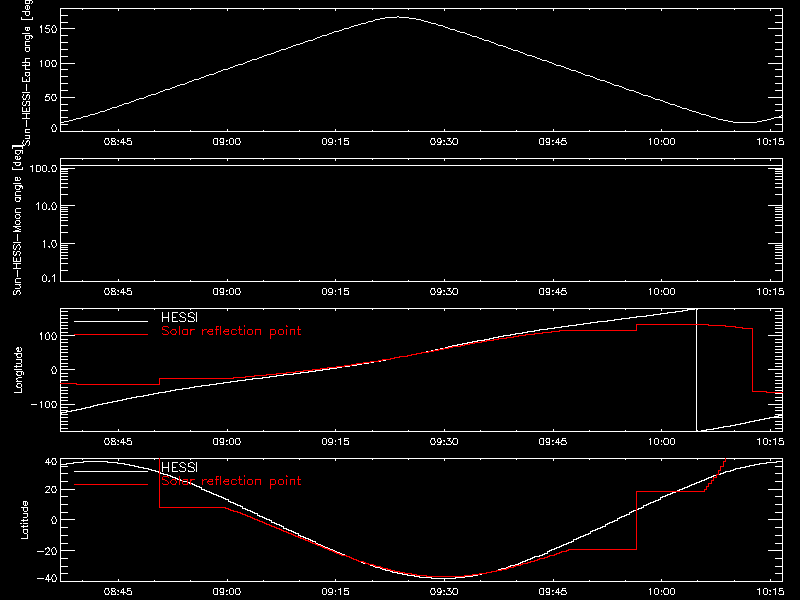
Task: Select red reflection legend line in Longitude plot
Action: [111, 335]
